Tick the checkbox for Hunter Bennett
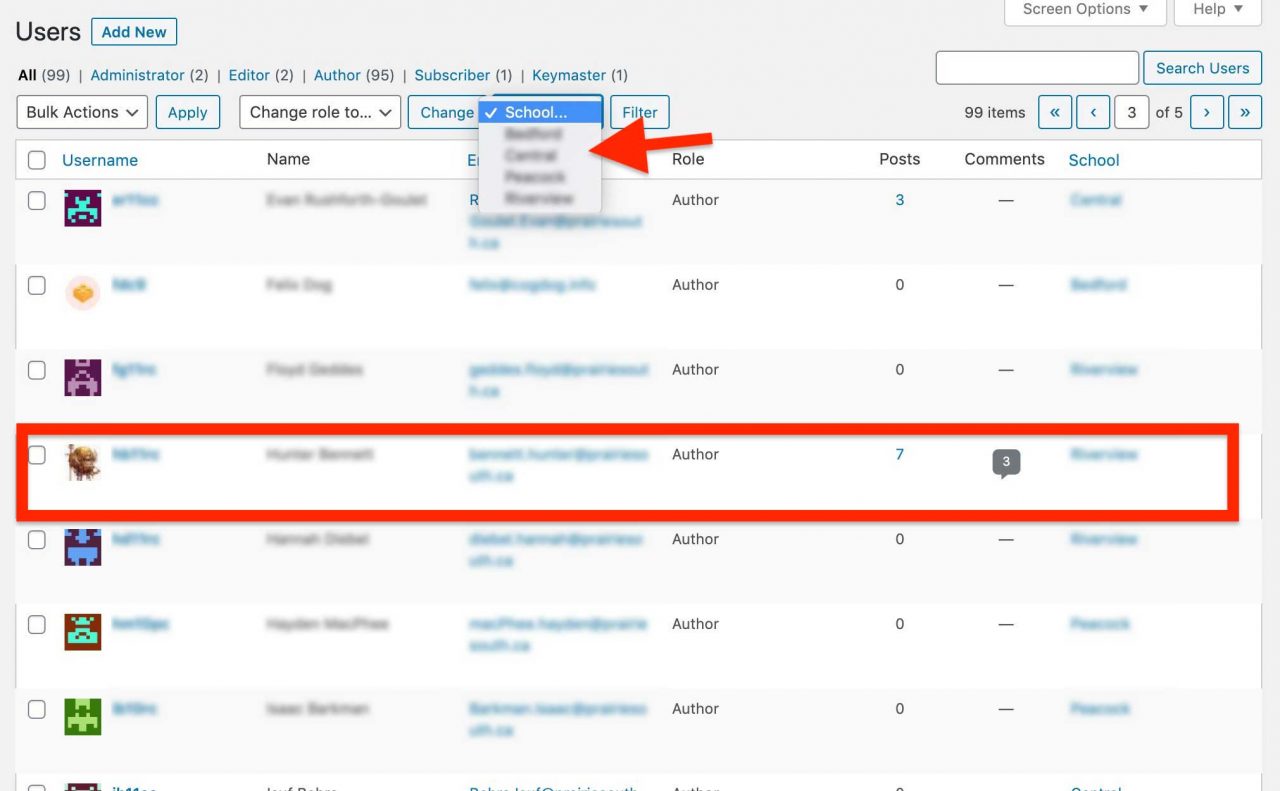Screen dimensions: 1280x791 pos(37,455)
